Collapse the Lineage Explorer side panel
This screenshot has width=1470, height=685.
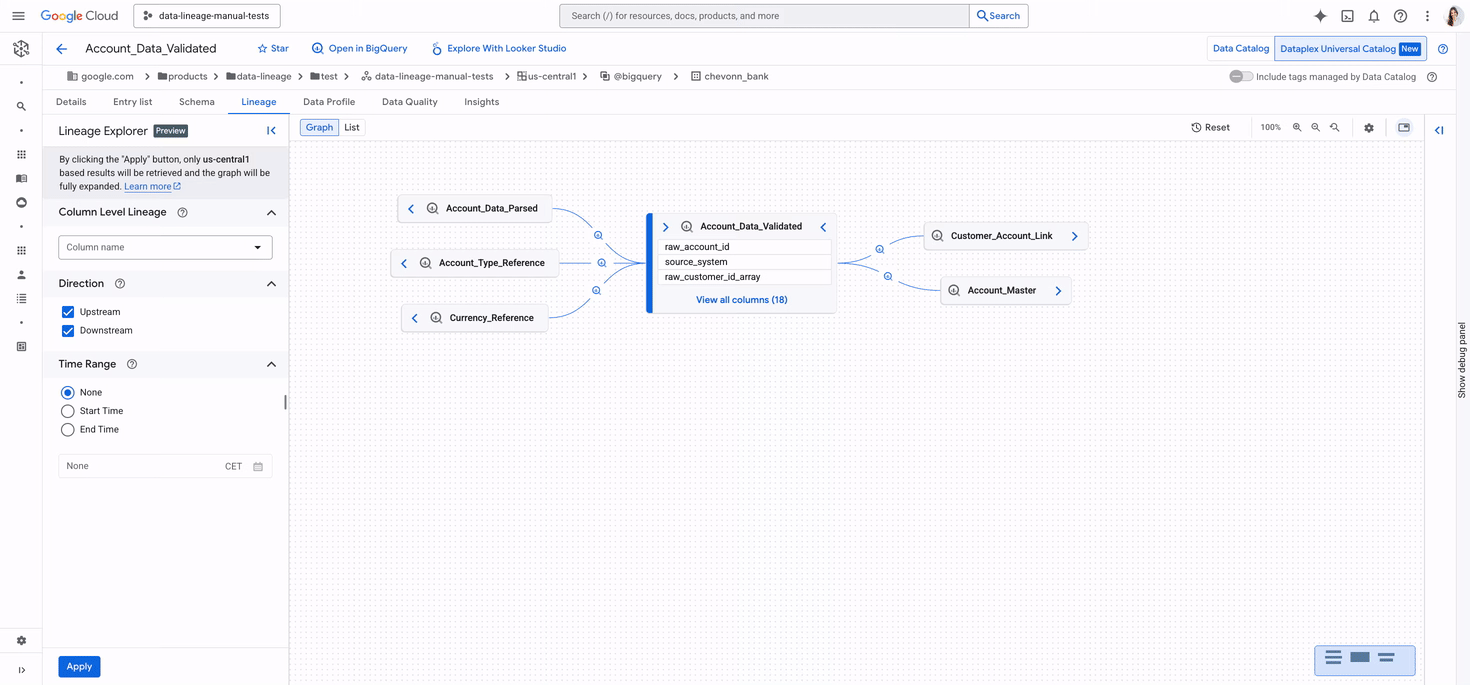271,131
